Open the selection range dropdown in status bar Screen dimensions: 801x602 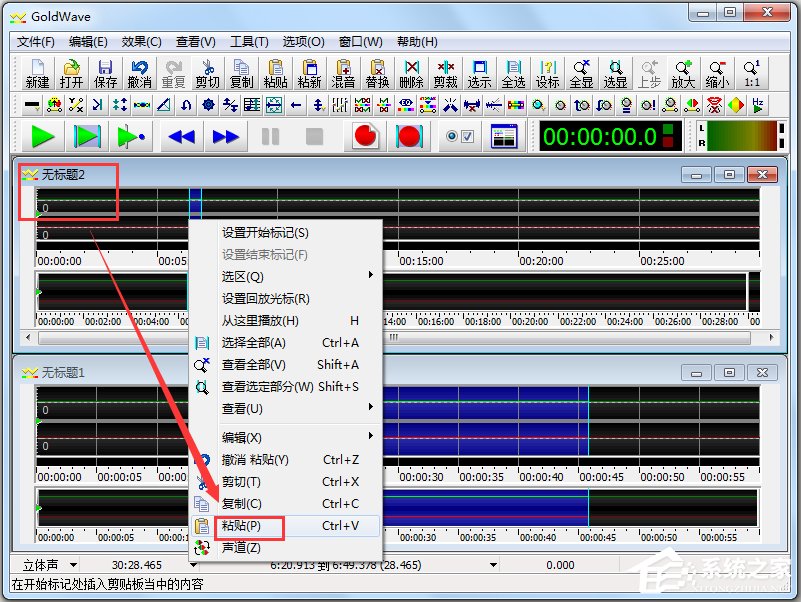(x=493, y=565)
